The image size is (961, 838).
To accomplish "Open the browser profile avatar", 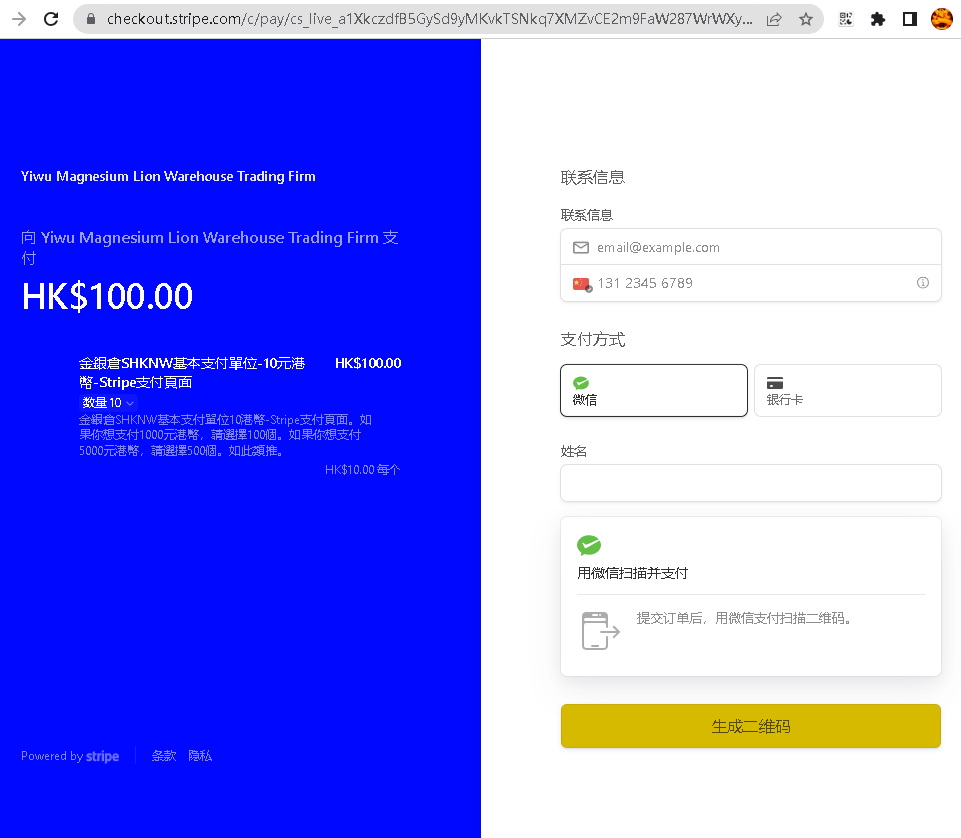I will (x=942, y=19).
